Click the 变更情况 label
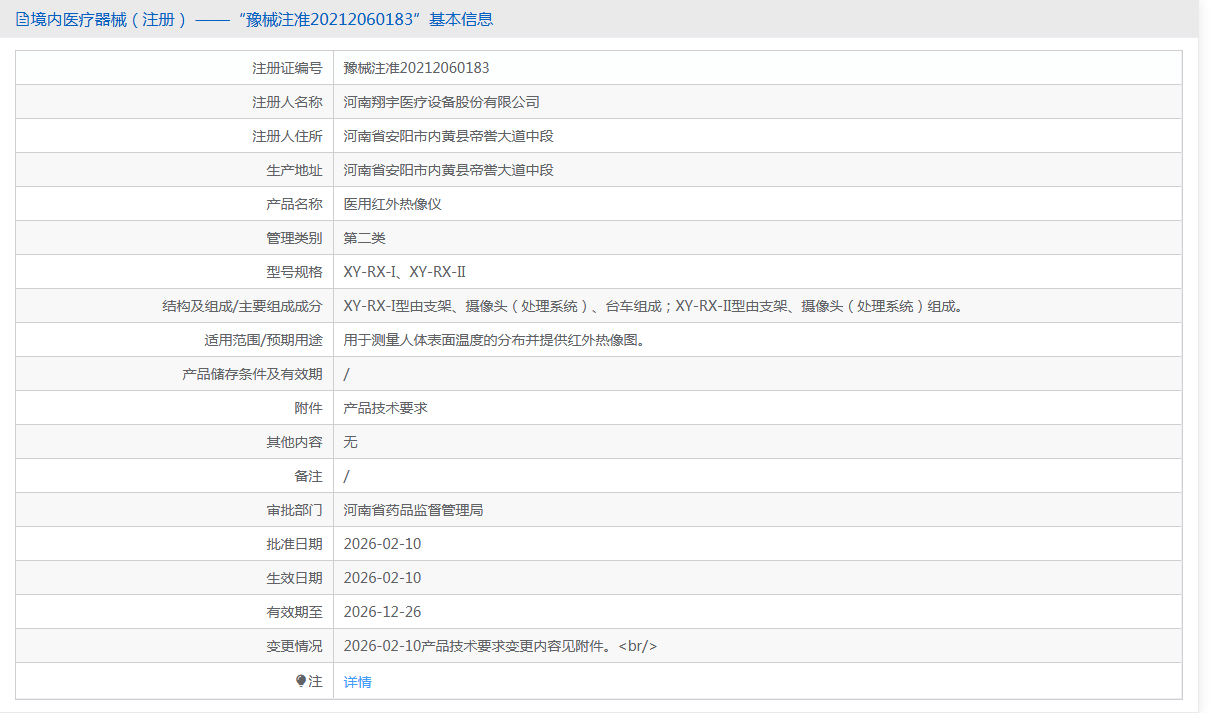Image resolution: width=1223 pixels, height=713 pixels. (x=294, y=646)
